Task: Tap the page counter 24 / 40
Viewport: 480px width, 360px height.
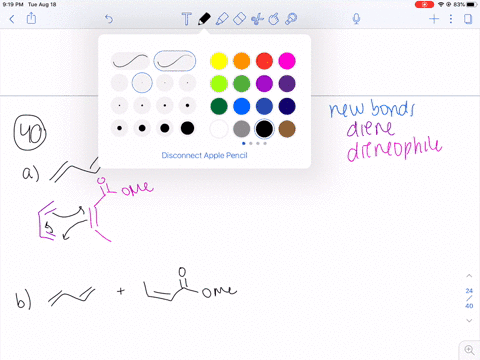Action: pos(469,298)
